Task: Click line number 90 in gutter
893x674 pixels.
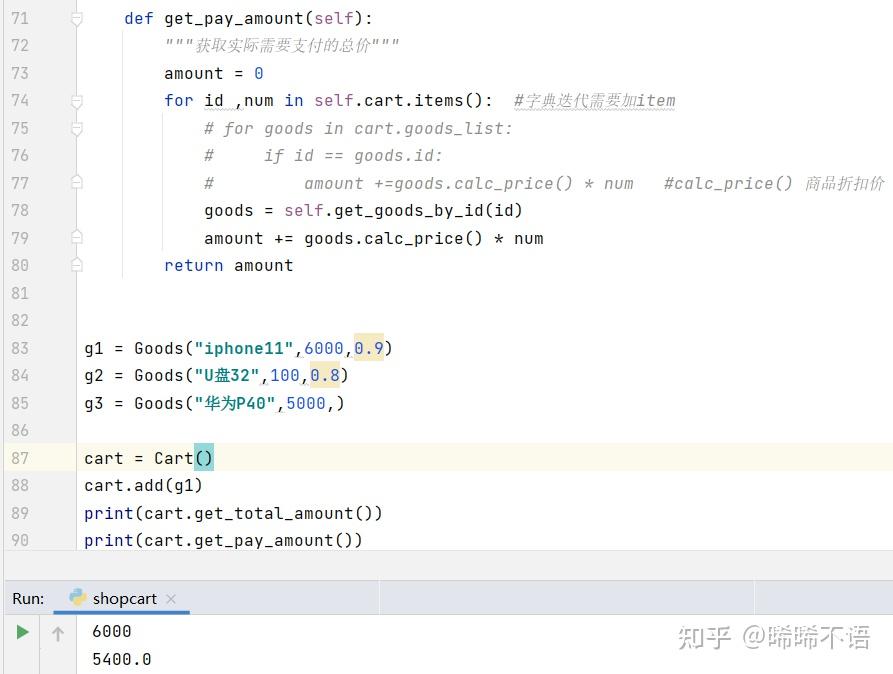Action: (20, 540)
